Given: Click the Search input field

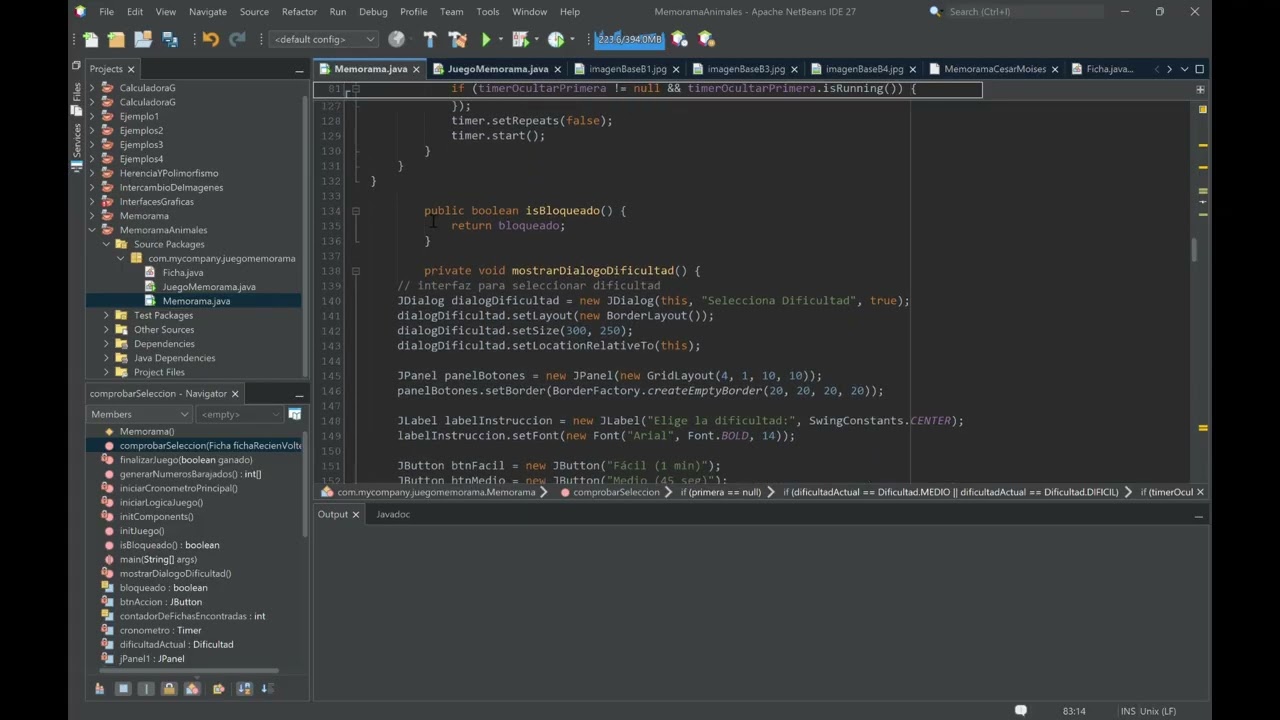Looking at the screenshot, I should pyautogui.click(x=1024, y=11).
